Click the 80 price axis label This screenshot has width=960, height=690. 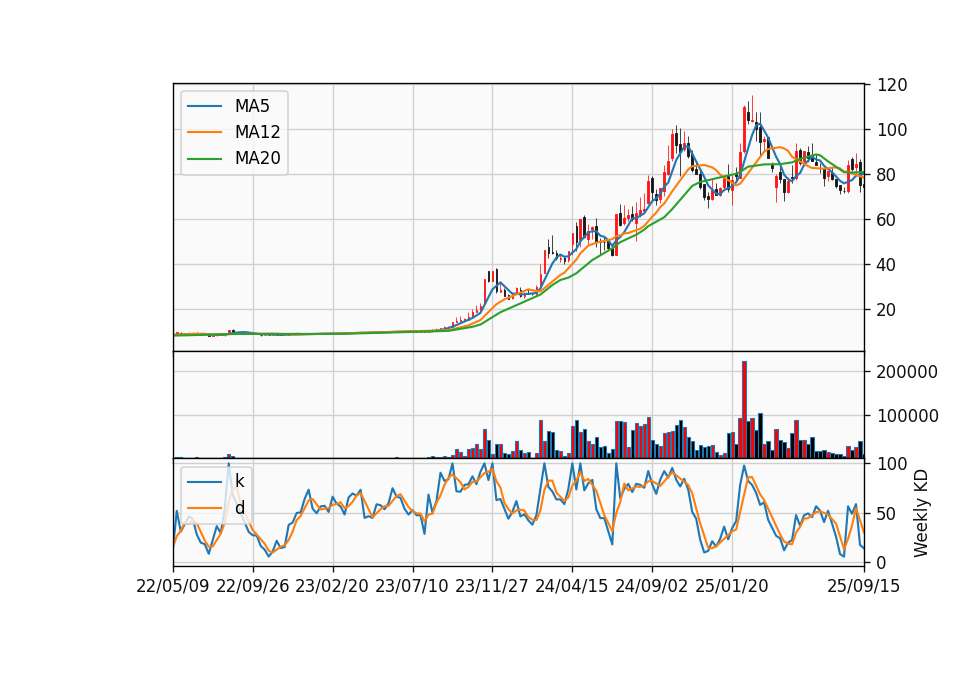point(887,174)
